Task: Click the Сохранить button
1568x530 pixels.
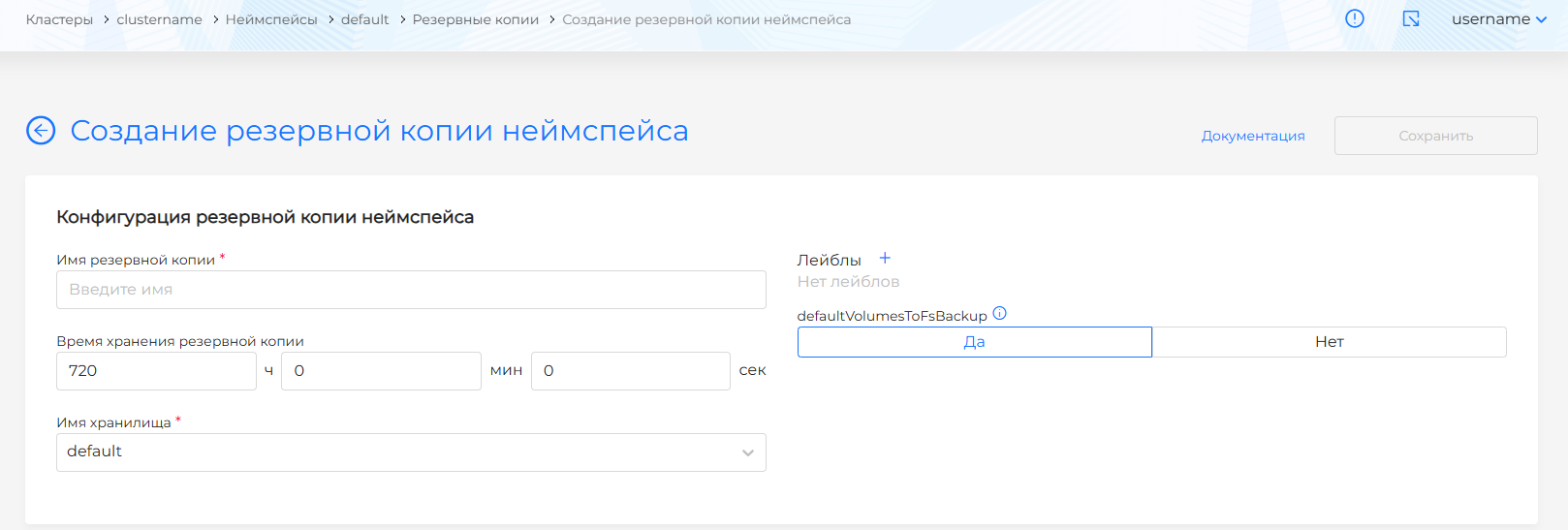Action: point(1435,136)
